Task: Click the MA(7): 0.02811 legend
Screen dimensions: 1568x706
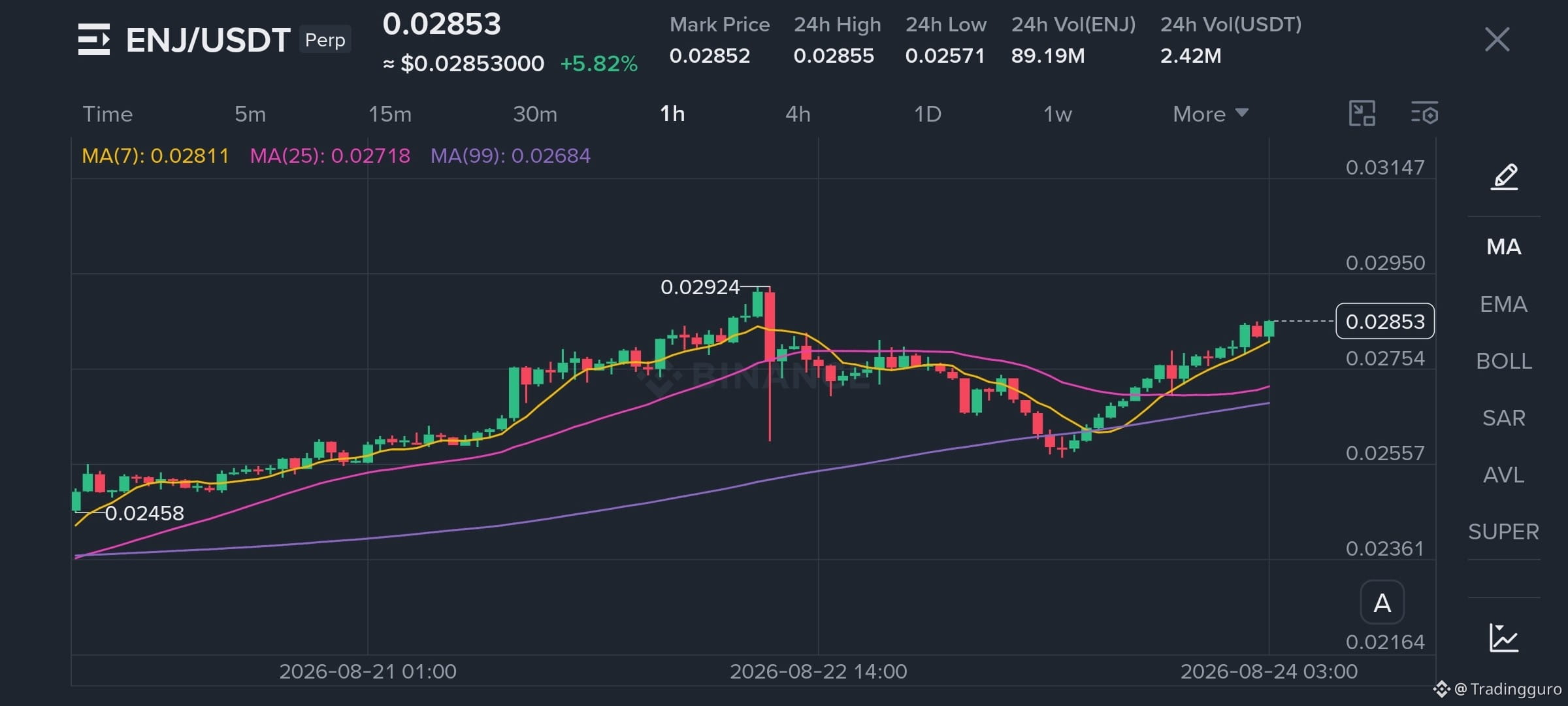Action: (155, 156)
